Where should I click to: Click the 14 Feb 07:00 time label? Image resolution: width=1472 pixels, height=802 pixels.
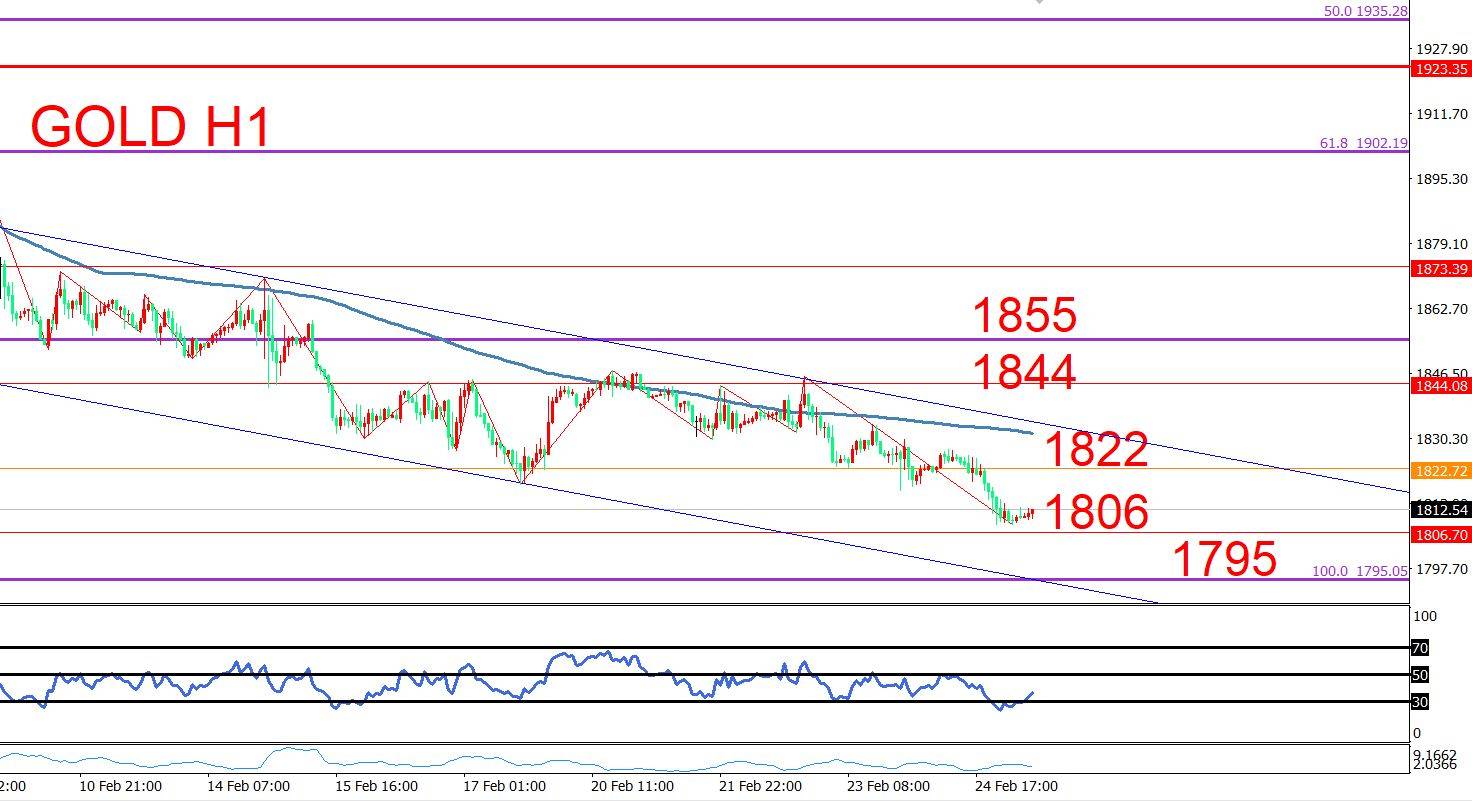tap(248, 786)
